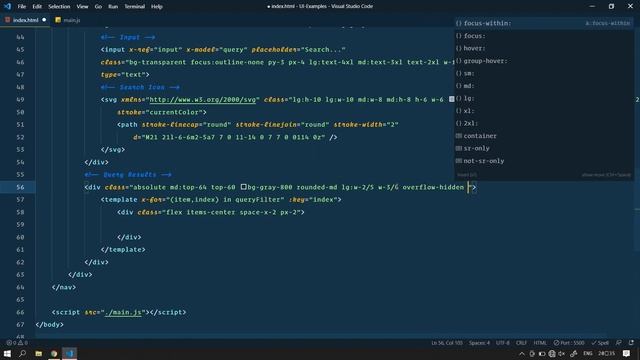
Task: Click the VS Code taskbar icon
Action: 69,353
